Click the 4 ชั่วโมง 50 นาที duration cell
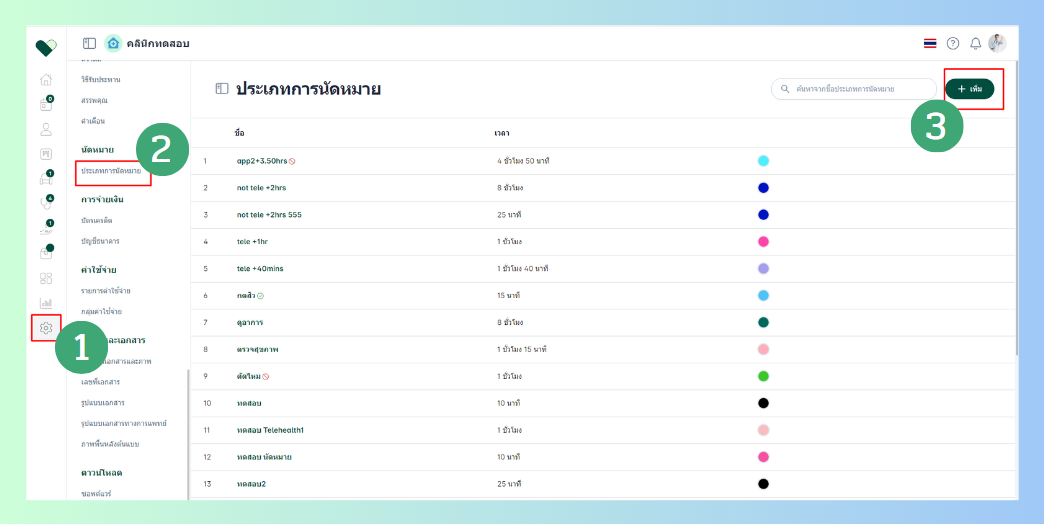1044x524 pixels. (523, 161)
